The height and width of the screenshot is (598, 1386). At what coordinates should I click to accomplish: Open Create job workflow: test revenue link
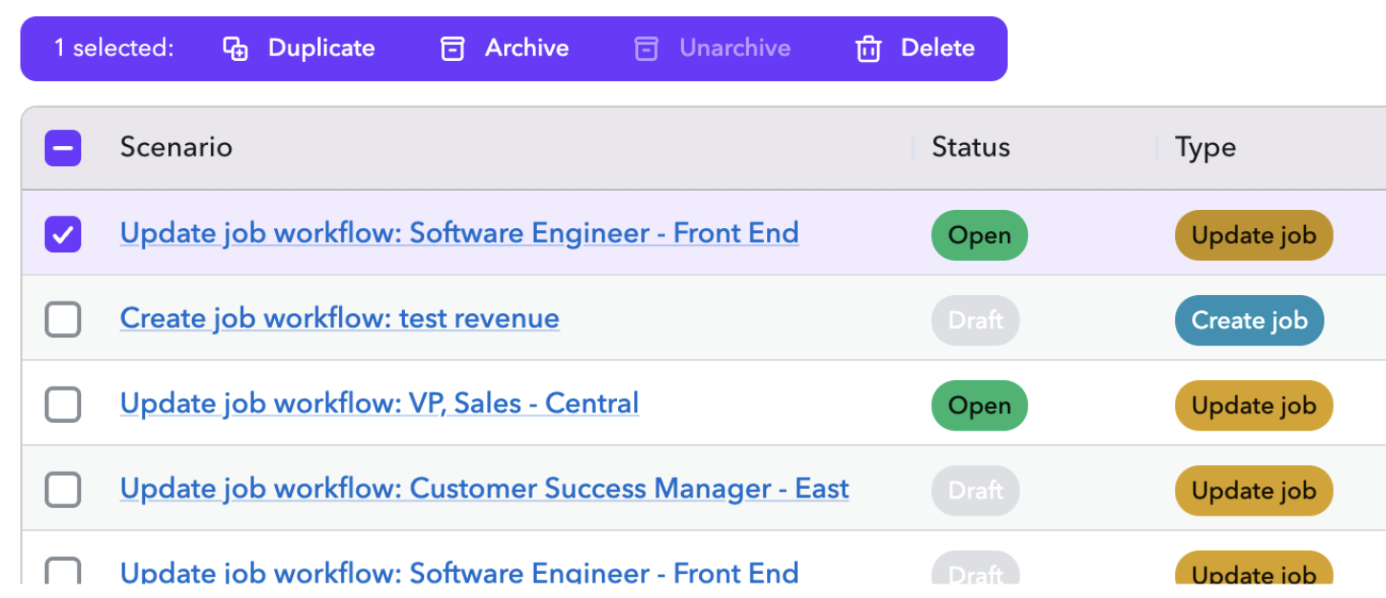[339, 319]
